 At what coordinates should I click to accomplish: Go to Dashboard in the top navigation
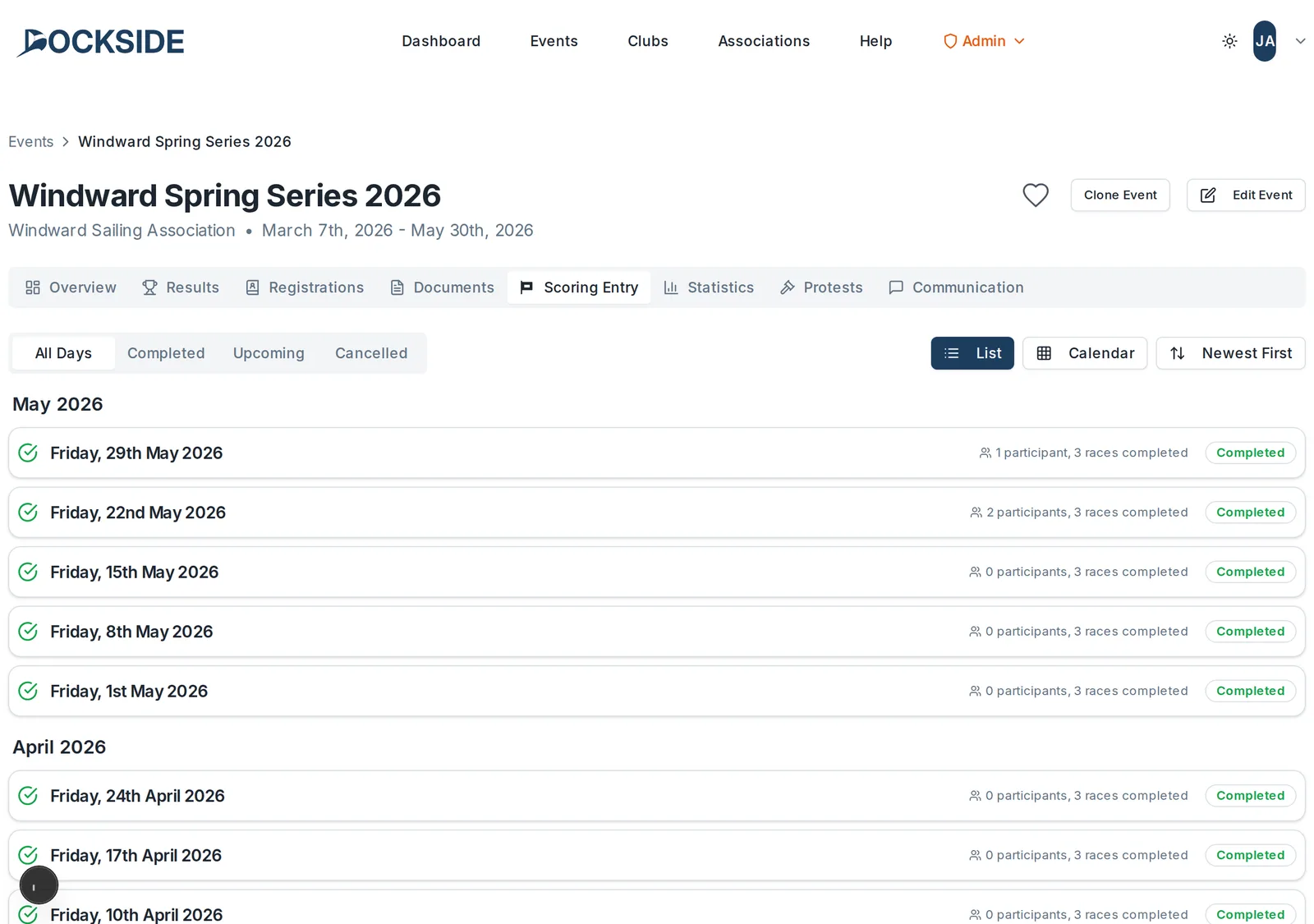[441, 41]
